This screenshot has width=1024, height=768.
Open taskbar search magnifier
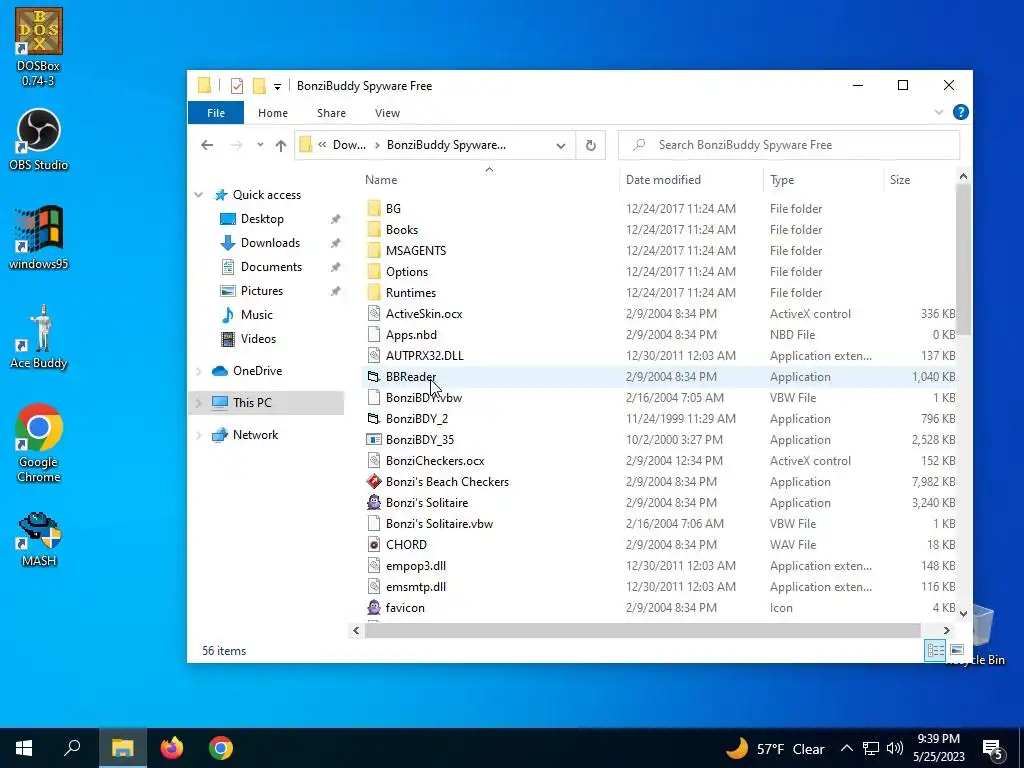click(x=72, y=748)
